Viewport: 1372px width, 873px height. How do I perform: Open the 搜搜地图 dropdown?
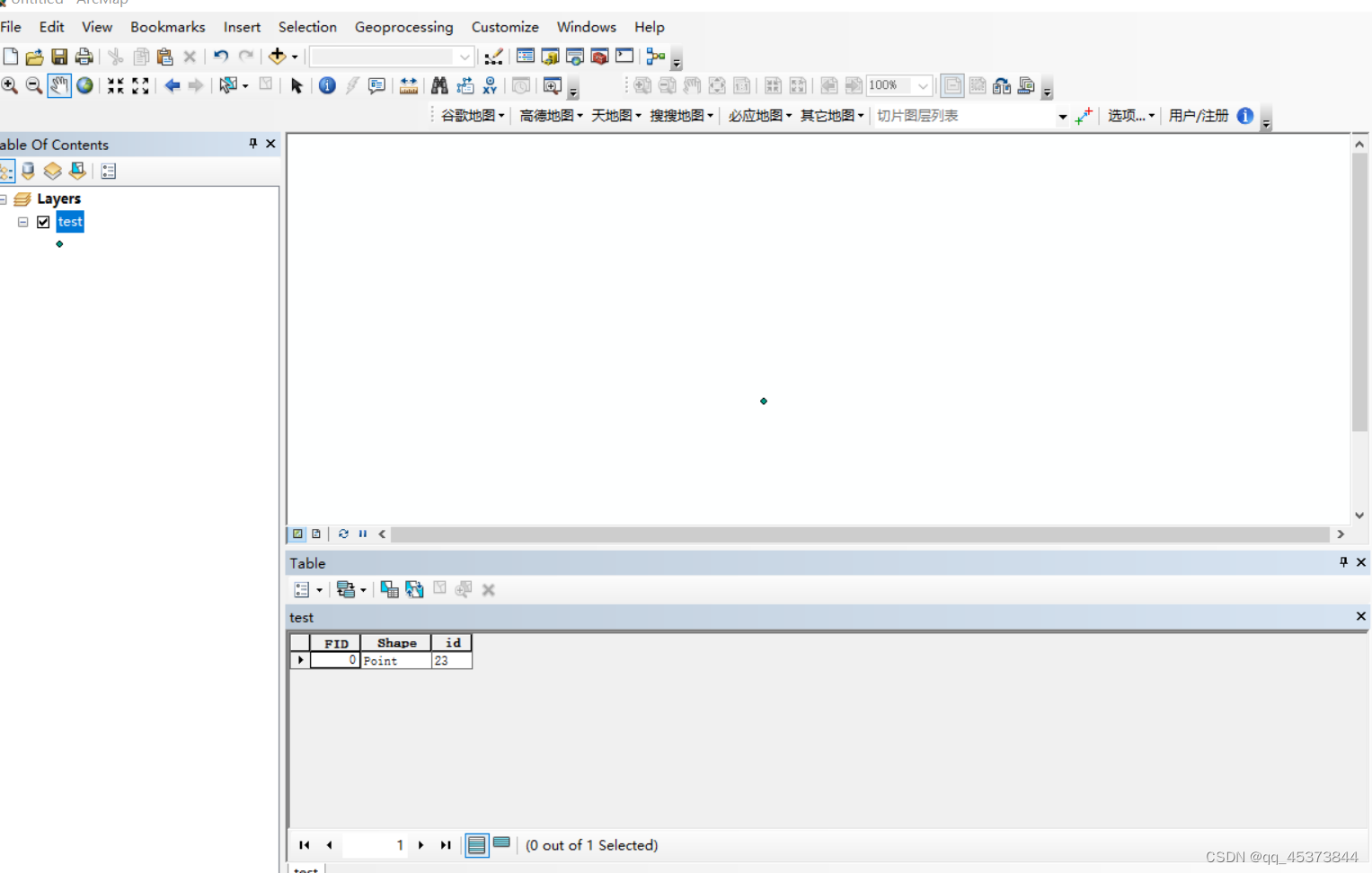(x=682, y=116)
